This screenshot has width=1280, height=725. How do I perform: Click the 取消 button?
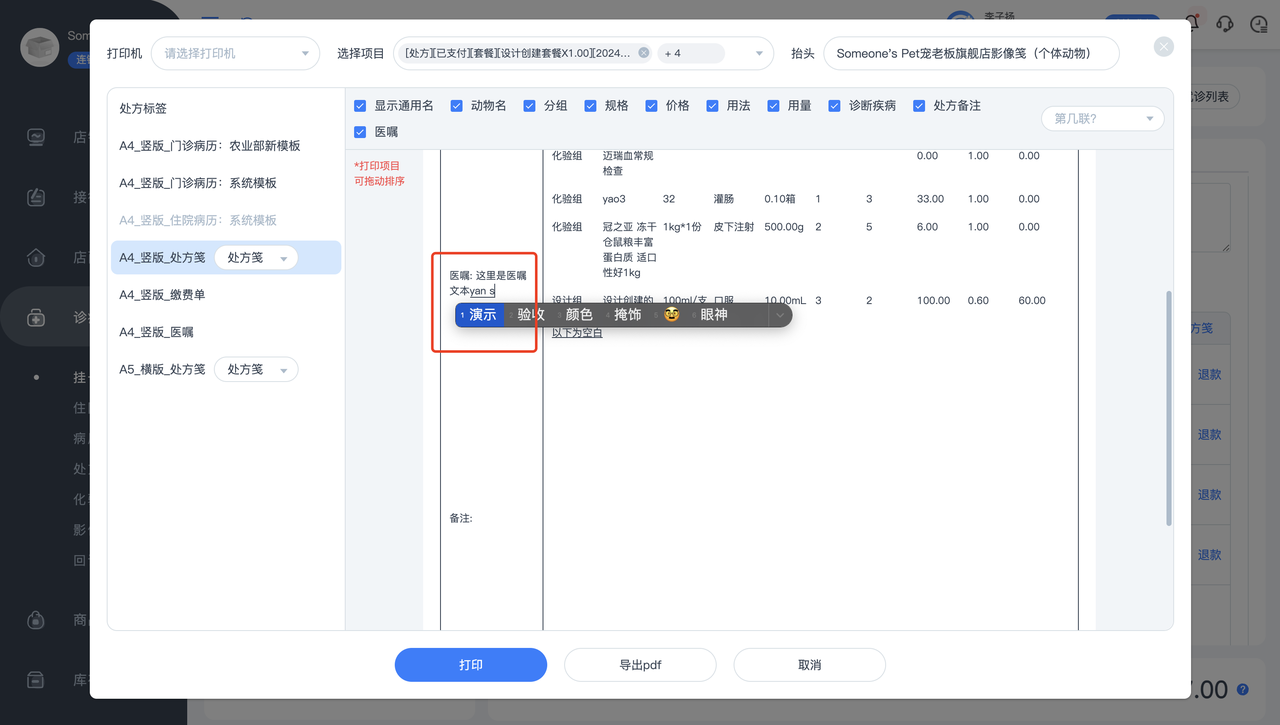[x=810, y=665]
